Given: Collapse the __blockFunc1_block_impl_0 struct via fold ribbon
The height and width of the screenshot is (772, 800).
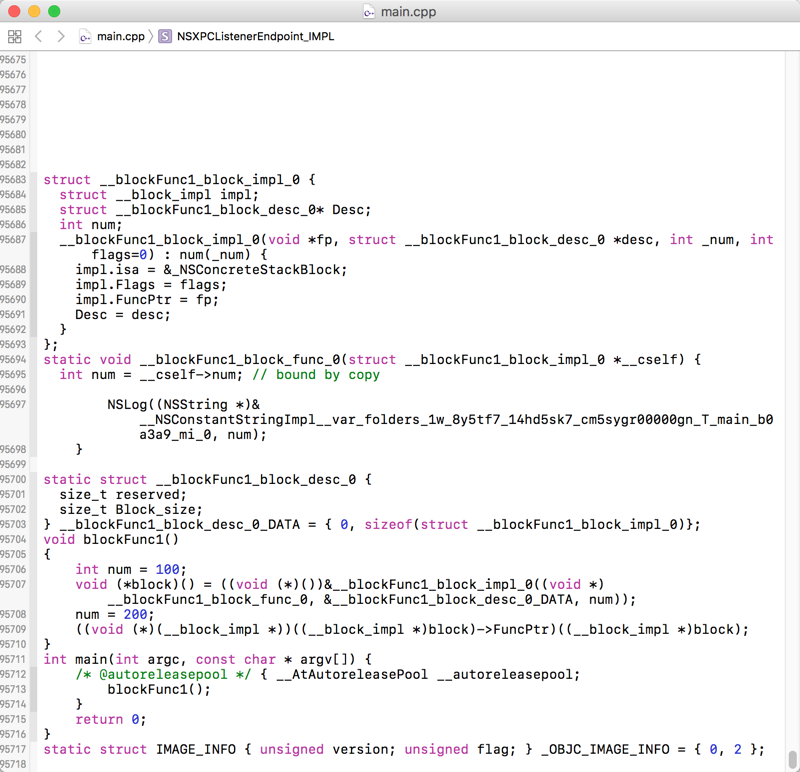Looking at the screenshot, I should point(33,179).
